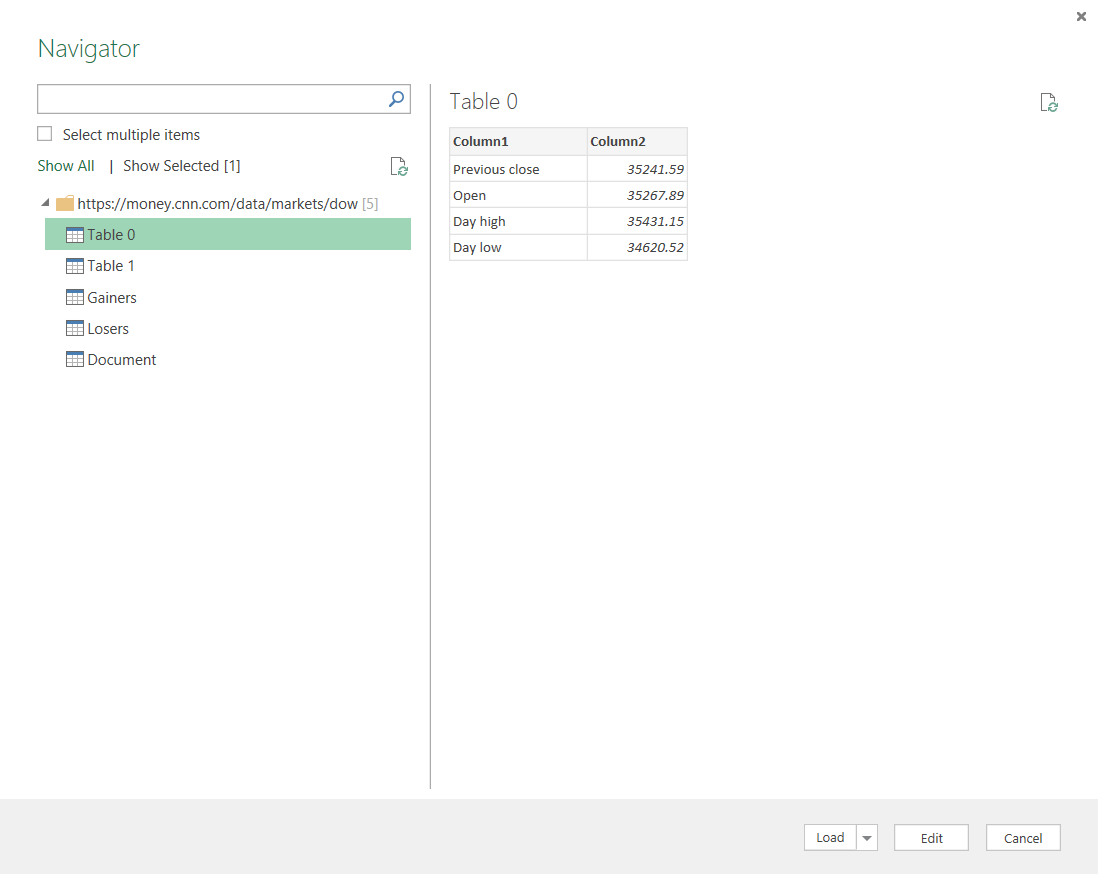
Task: Click the Losers table icon
Action: point(74,328)
